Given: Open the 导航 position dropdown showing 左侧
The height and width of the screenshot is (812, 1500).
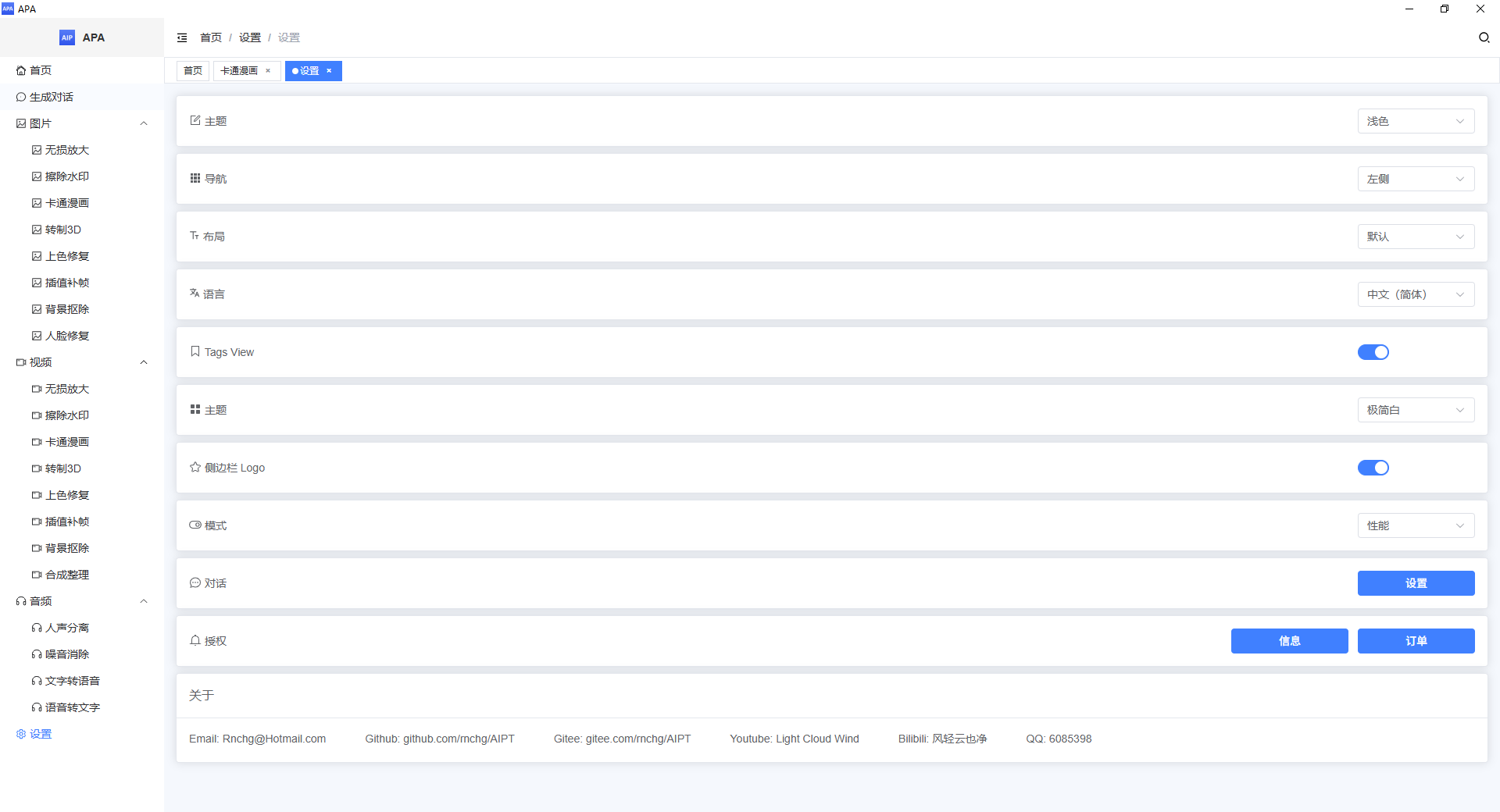Looking at the screenshot, I should tap(1416, 179).
